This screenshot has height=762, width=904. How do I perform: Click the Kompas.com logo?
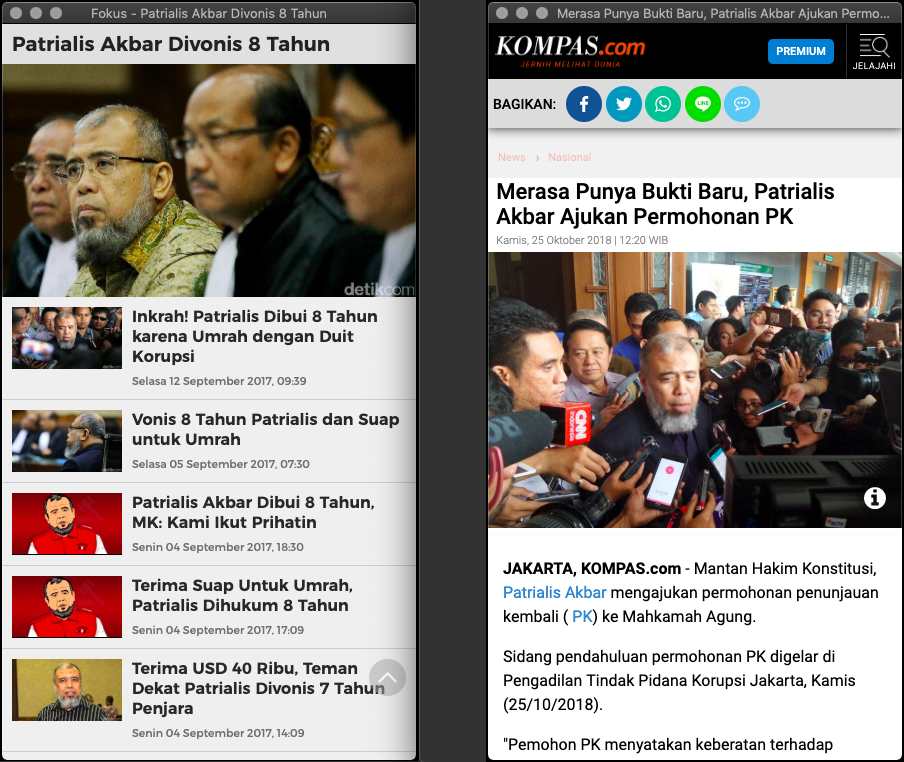point(570,50)
